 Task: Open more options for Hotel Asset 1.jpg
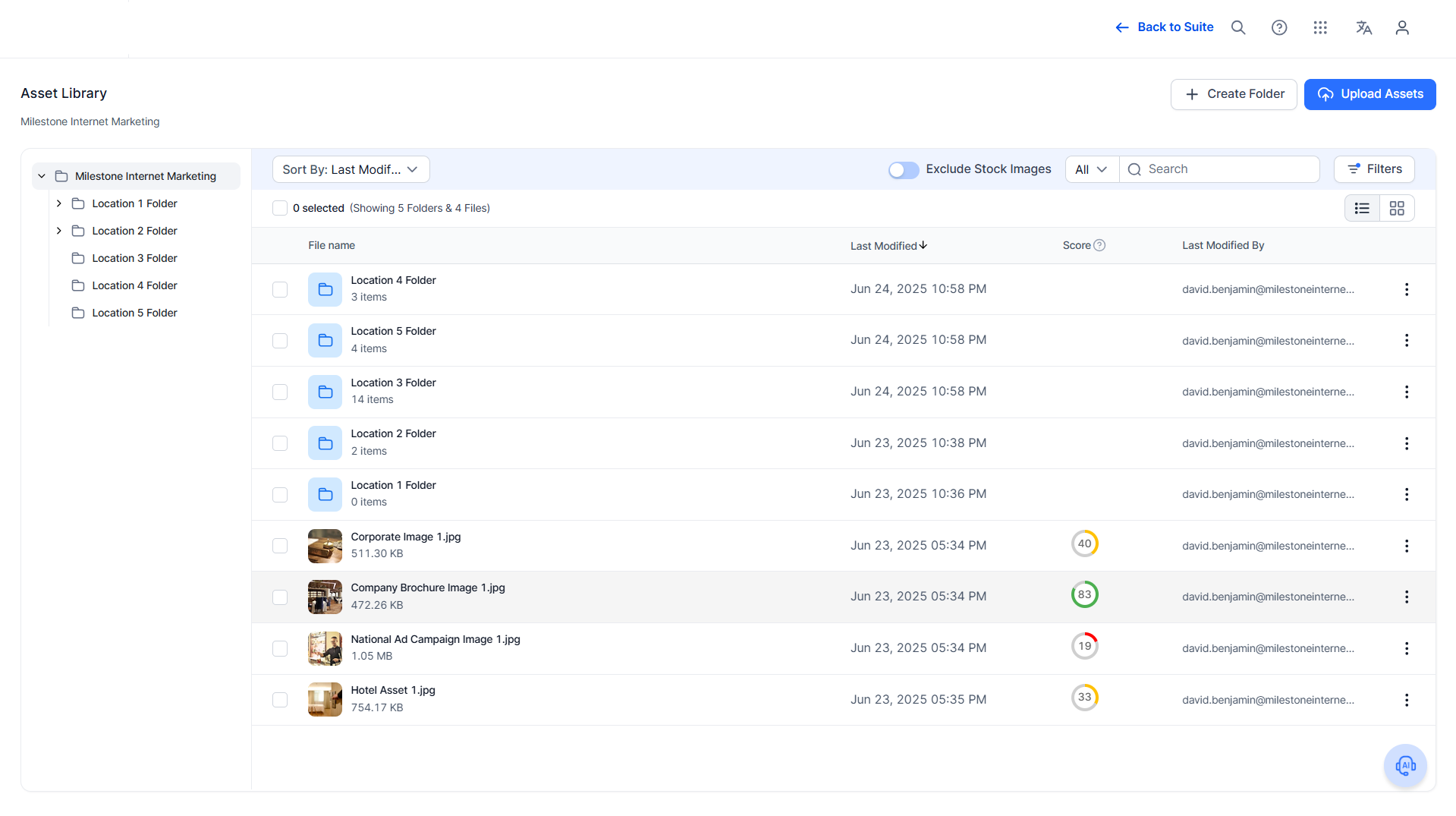1407,700
